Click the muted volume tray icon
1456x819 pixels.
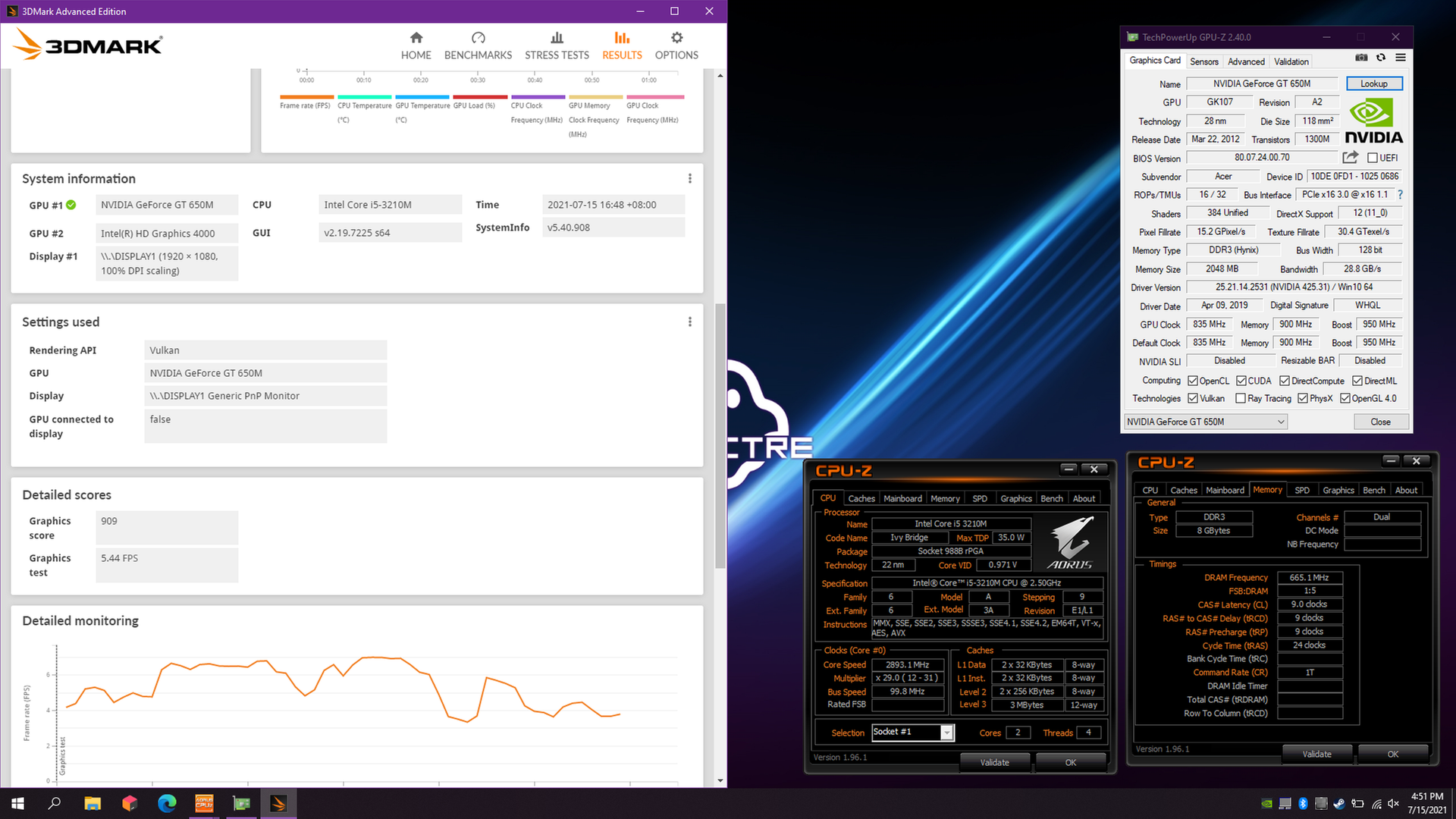tap(1394, 804)
